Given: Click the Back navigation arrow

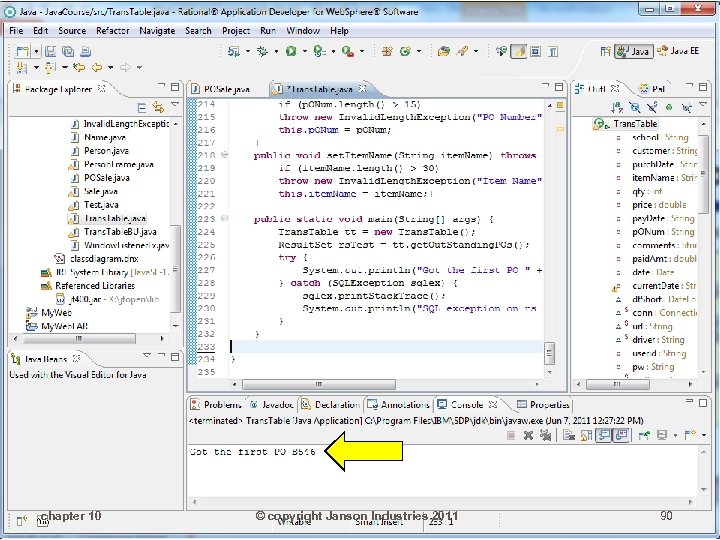Looking at the screenshot, I should tap(96, 68).
